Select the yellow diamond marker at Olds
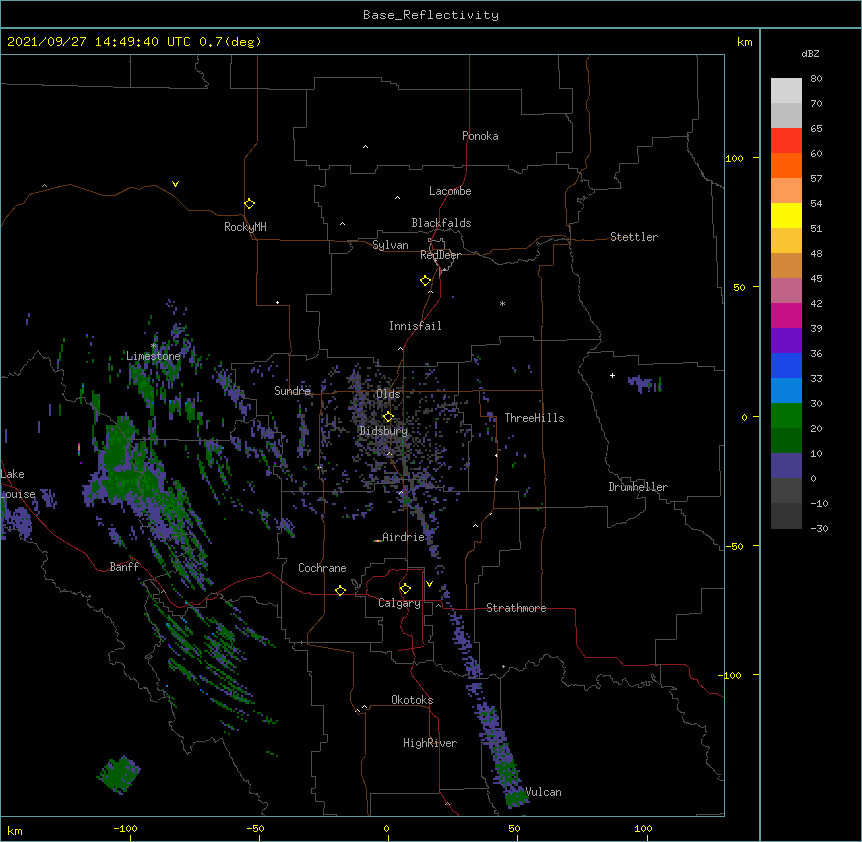The width and height of the screenshot is (862, 842). (388, 417)
